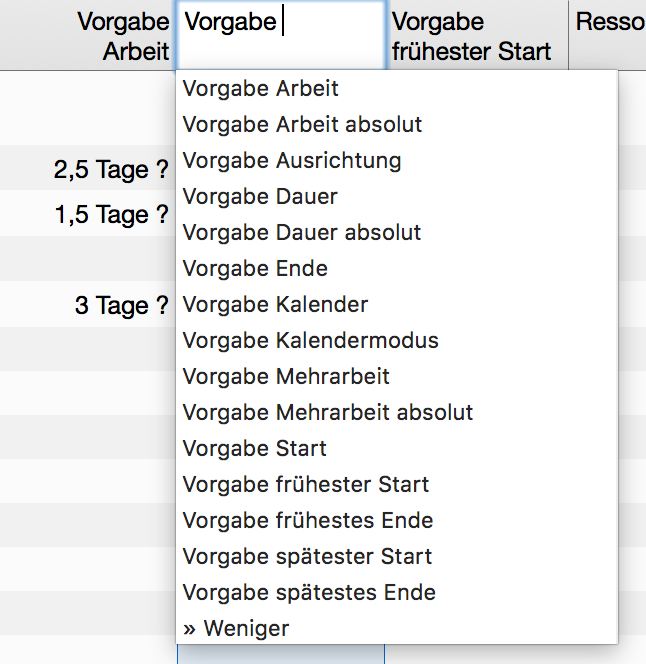Screen dimensions: 646x664
Task: Select 'Vorgabe Mehrarbeit absolut' option
Action: coord(328,413)
